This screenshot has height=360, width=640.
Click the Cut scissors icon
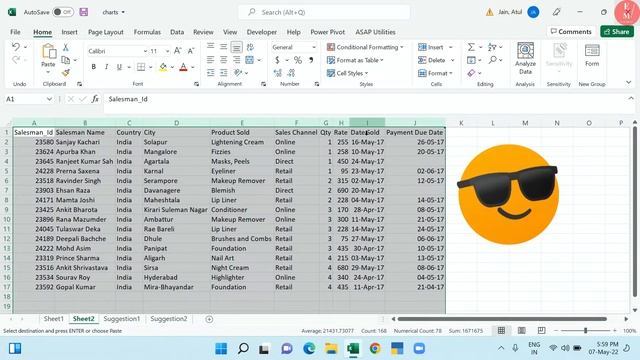(x=65, y=48)
